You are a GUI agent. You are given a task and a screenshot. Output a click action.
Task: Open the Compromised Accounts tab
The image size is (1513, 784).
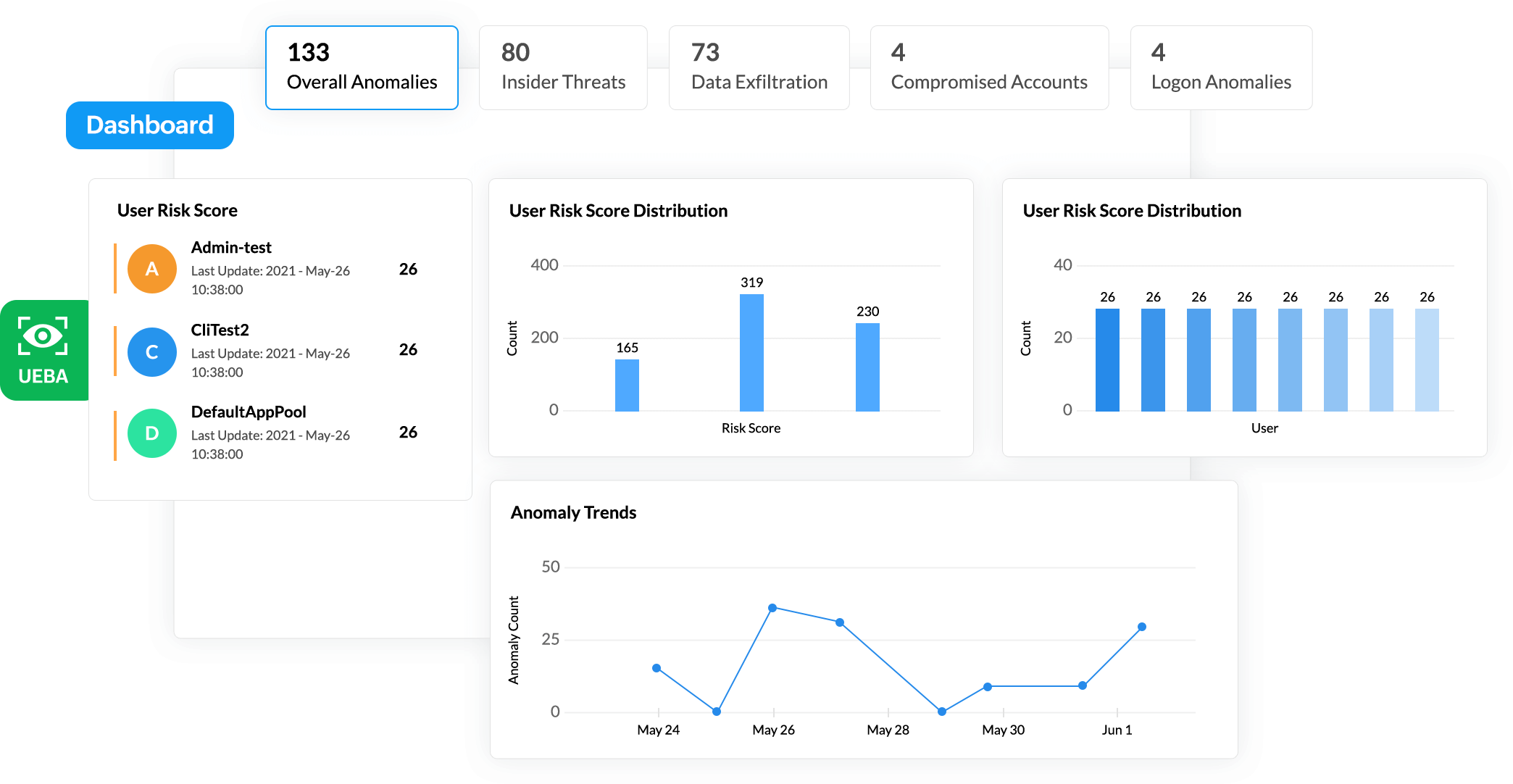click(x=989, y=67)
